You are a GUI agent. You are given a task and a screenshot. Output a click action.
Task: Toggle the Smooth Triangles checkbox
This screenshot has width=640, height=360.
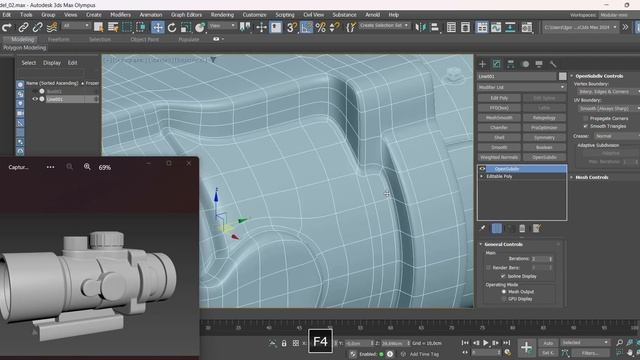(586, 126)
